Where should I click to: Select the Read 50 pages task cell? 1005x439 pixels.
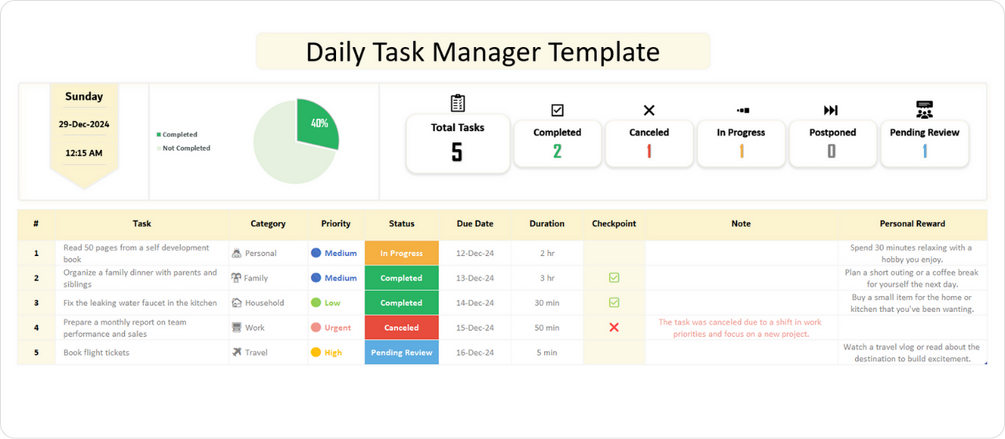142,253
